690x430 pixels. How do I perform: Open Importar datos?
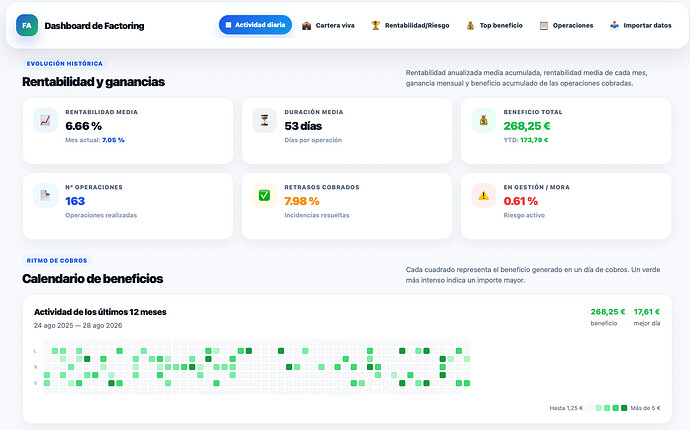(x=641, y=26)
